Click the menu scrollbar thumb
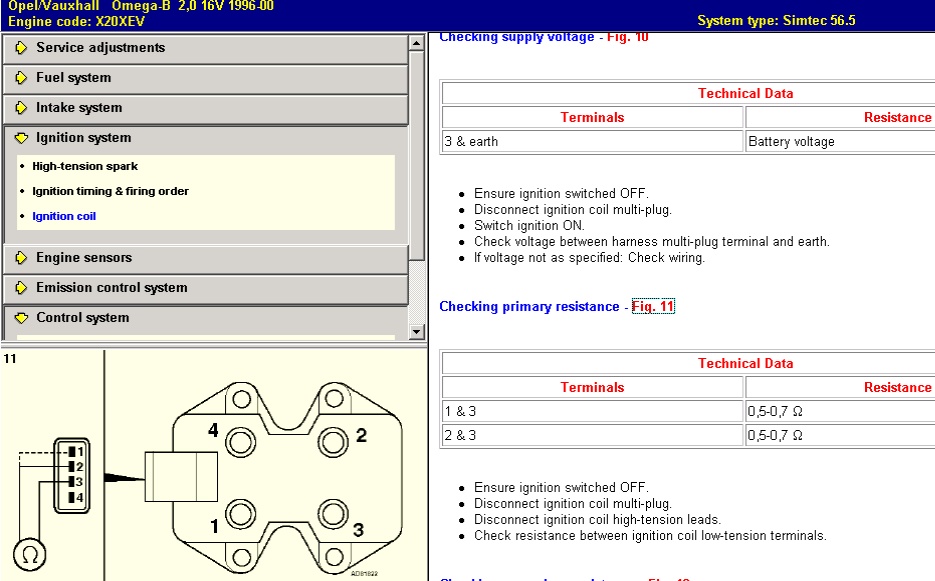The height and width of the screenshot is (581, 935). (x=416, y=156)
